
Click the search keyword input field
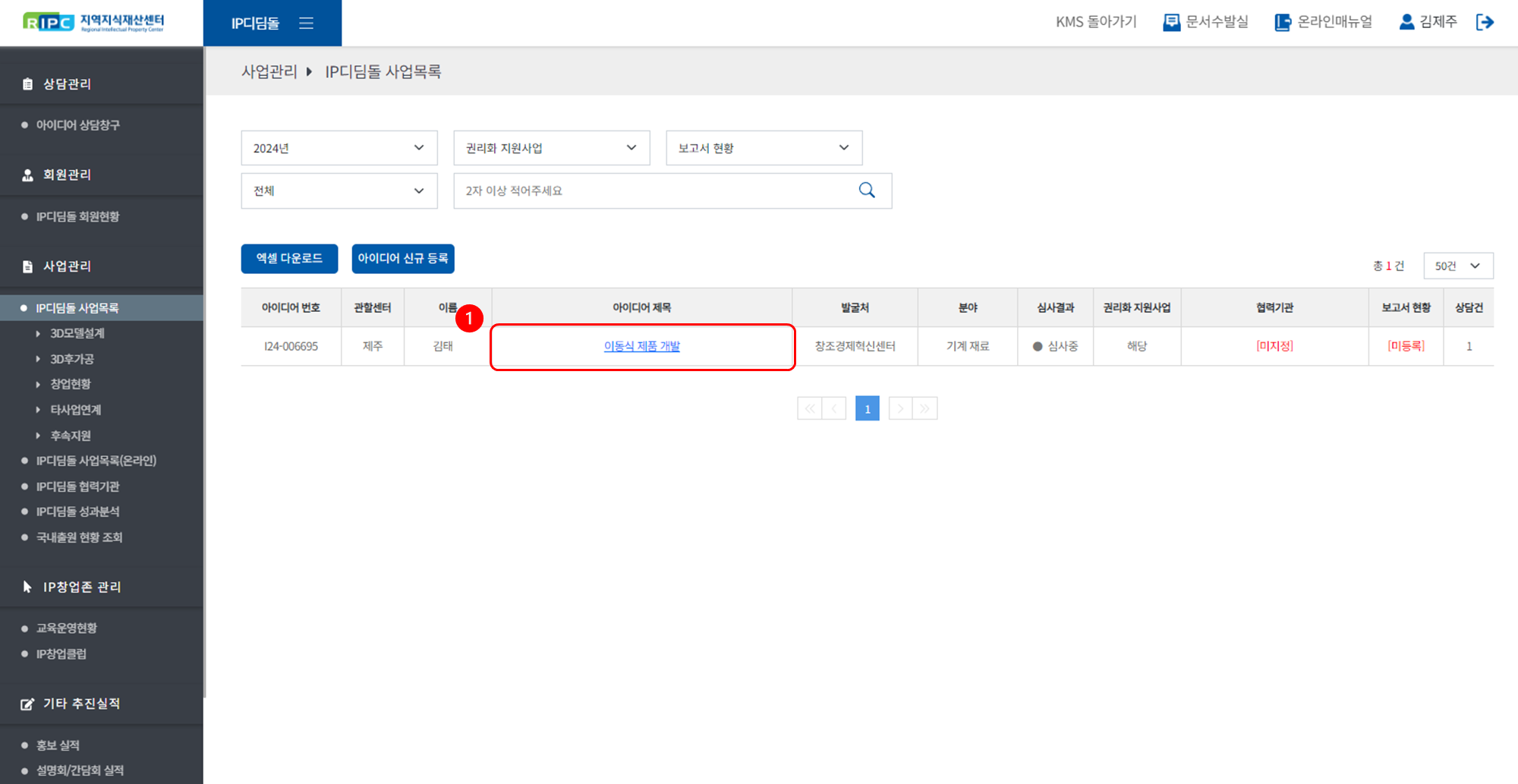pos(653,190)
